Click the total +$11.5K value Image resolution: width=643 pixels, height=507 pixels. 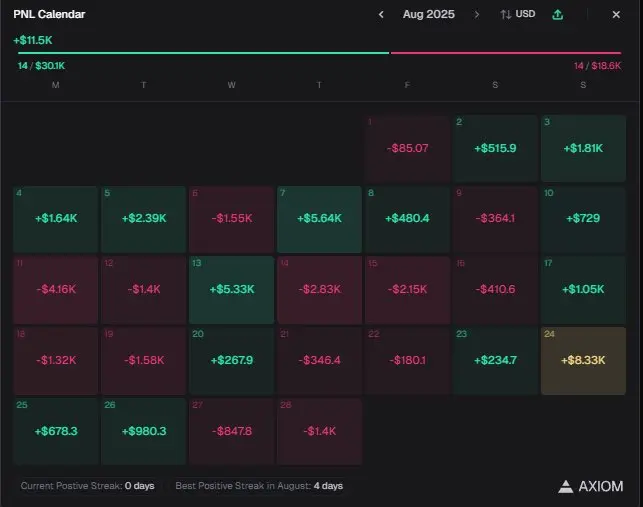[x=33, y=40]
